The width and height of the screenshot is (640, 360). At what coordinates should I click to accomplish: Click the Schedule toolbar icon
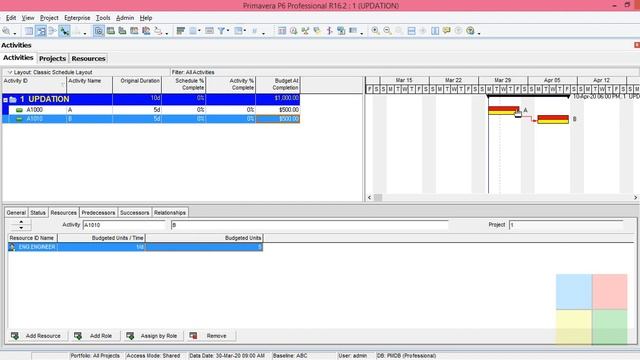[282, 31]
